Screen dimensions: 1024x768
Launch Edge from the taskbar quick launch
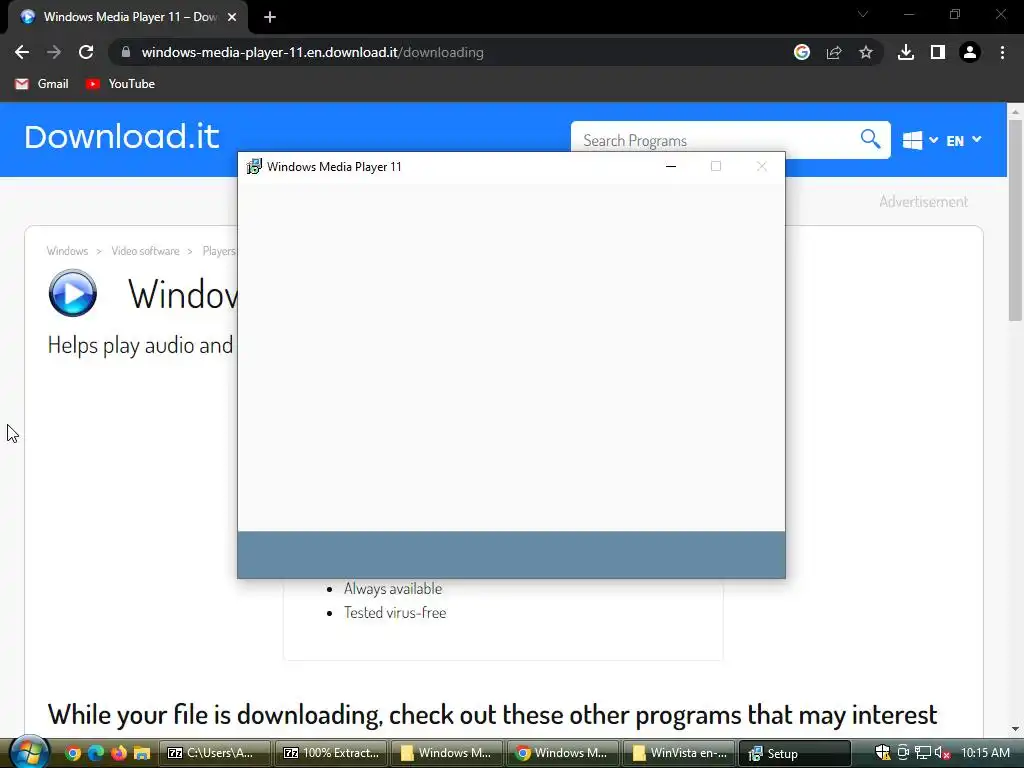coord(96,753)
